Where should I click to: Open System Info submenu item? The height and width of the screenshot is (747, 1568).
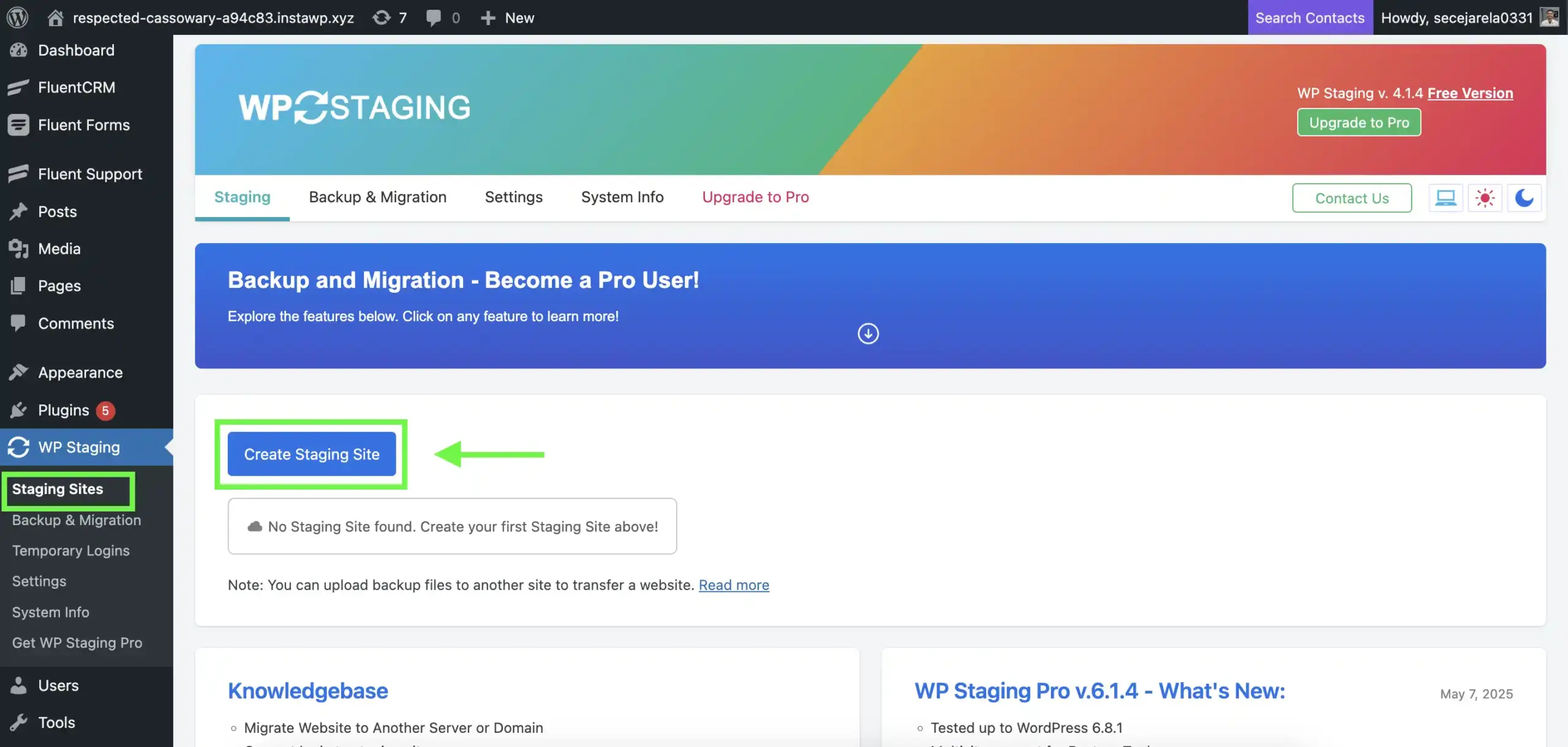point(51,612)
